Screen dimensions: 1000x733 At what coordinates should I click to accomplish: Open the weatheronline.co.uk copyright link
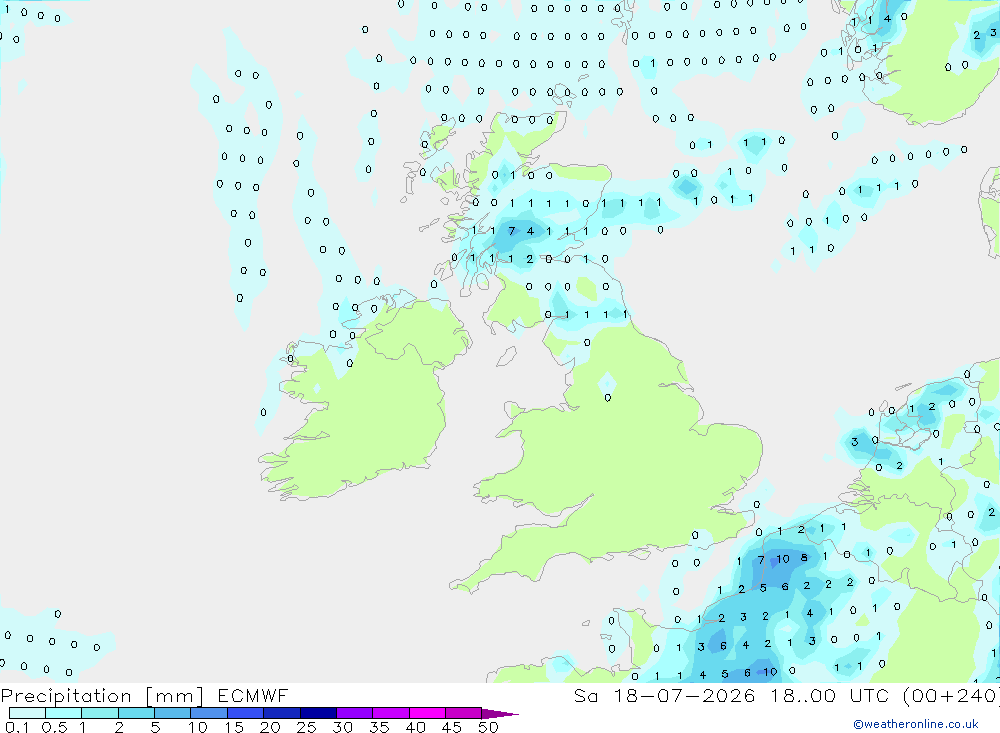[x=916, y=724]
